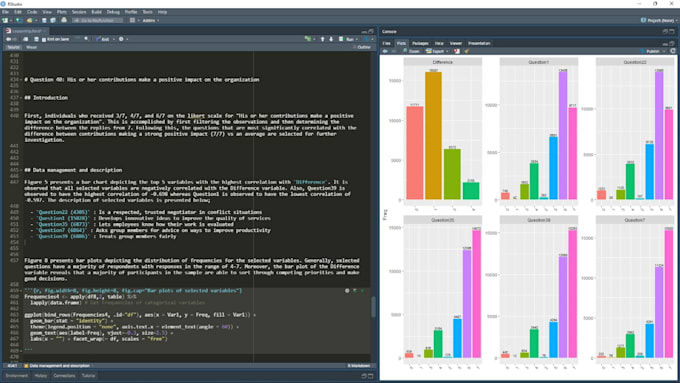This screenshot has height=383, width=680.
Task: Clear all plots with the broom icon
Action: pyautogui.click(x=467, y=51)
